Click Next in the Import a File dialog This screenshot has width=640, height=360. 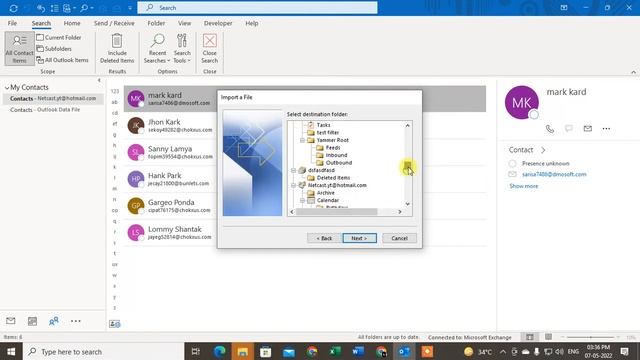coord(359,238)
